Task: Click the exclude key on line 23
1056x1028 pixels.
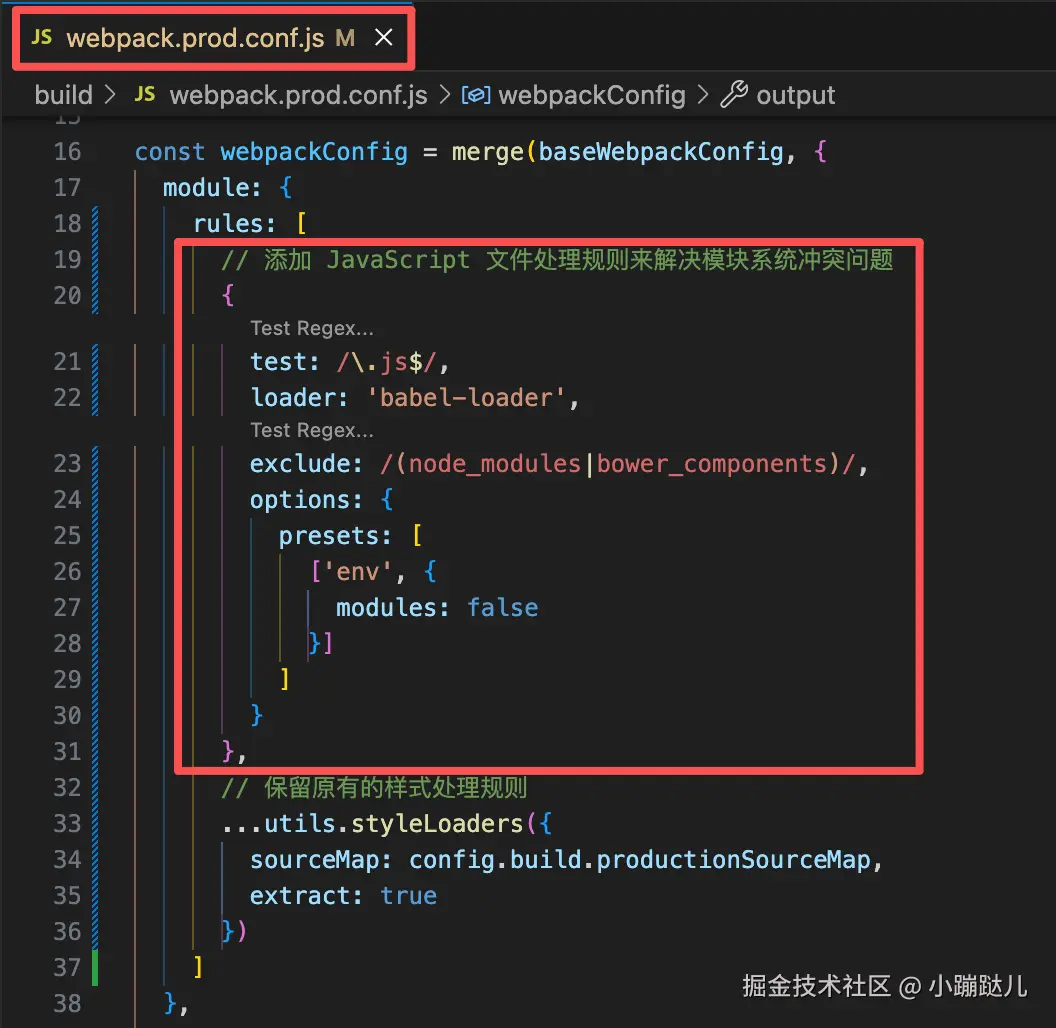Action: click(x=298, y=463)
